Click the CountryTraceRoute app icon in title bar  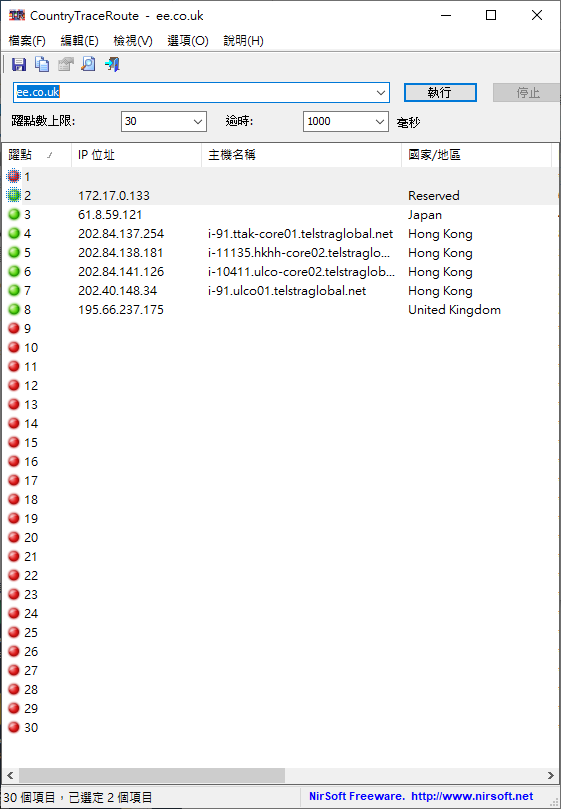[17, 15]
